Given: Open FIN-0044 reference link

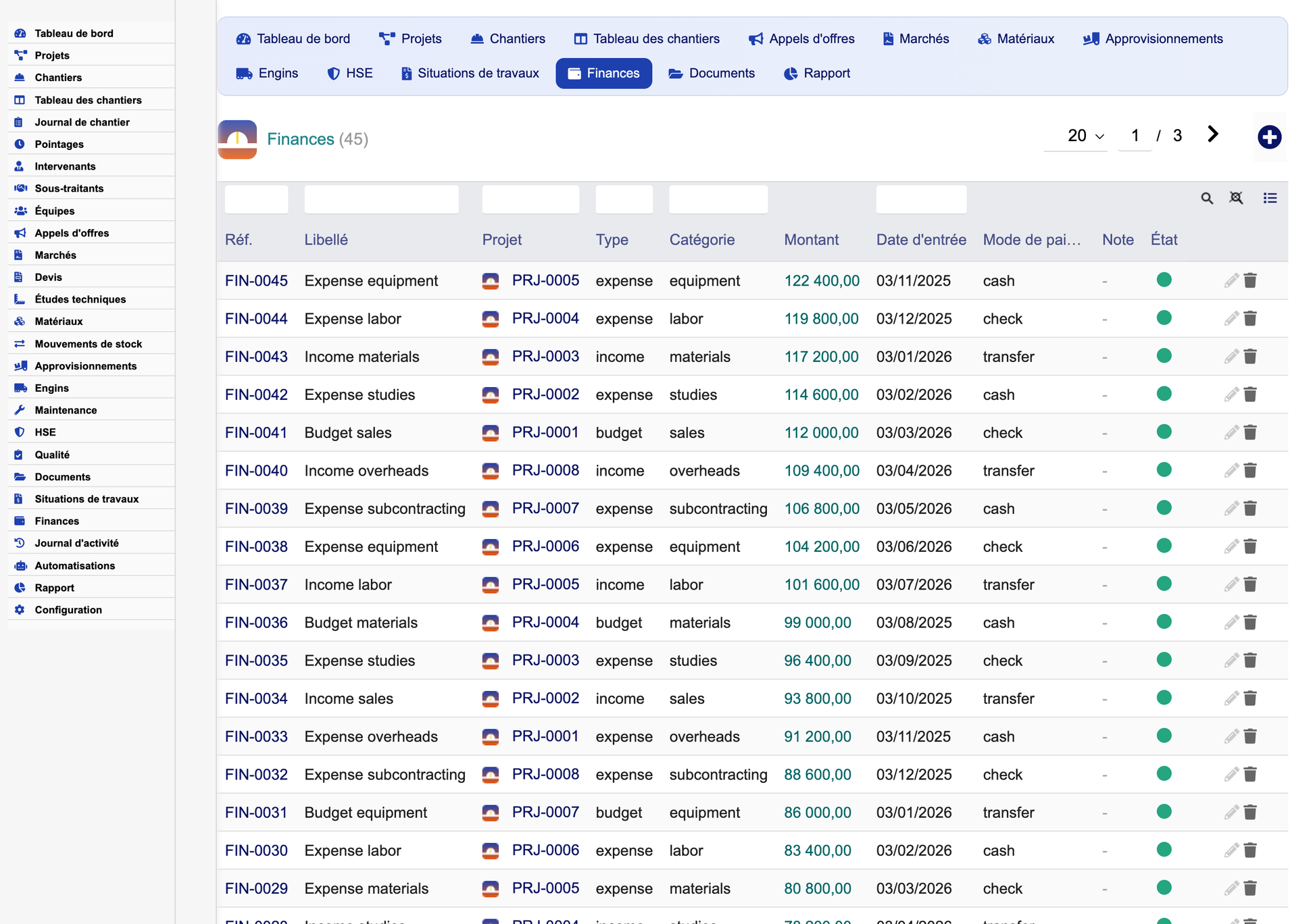Looking at the screenshot, I should (256, 319).
